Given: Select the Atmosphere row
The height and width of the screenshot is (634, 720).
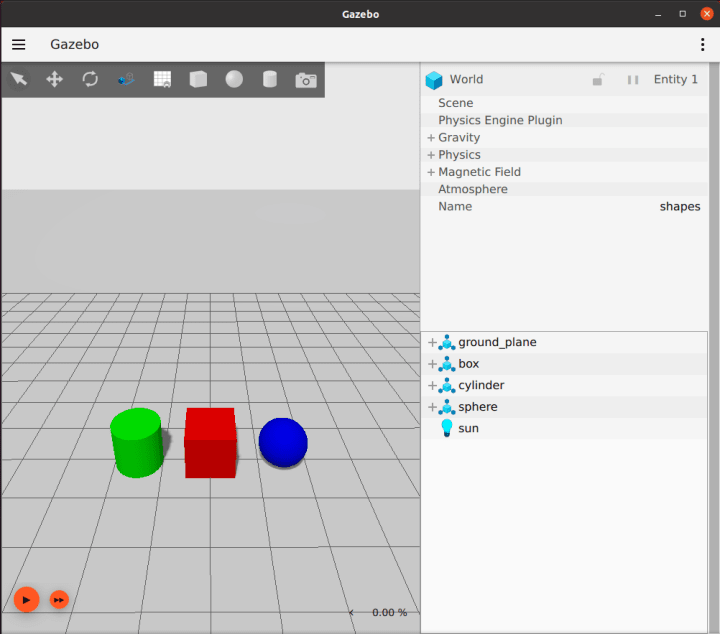Looking at the screenshot, I should click(564, 189).
